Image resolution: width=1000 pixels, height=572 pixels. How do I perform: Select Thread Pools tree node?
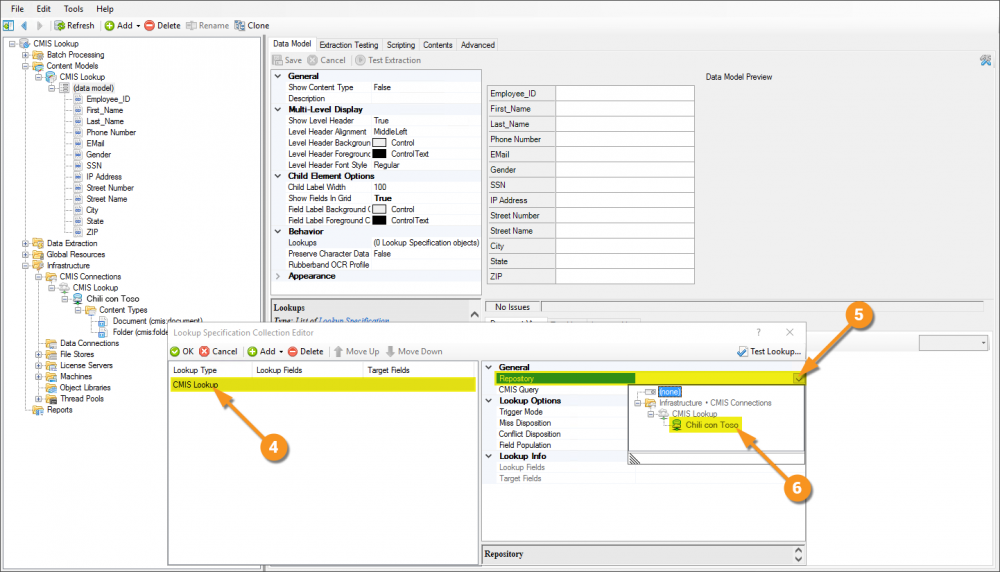[82, 399]
